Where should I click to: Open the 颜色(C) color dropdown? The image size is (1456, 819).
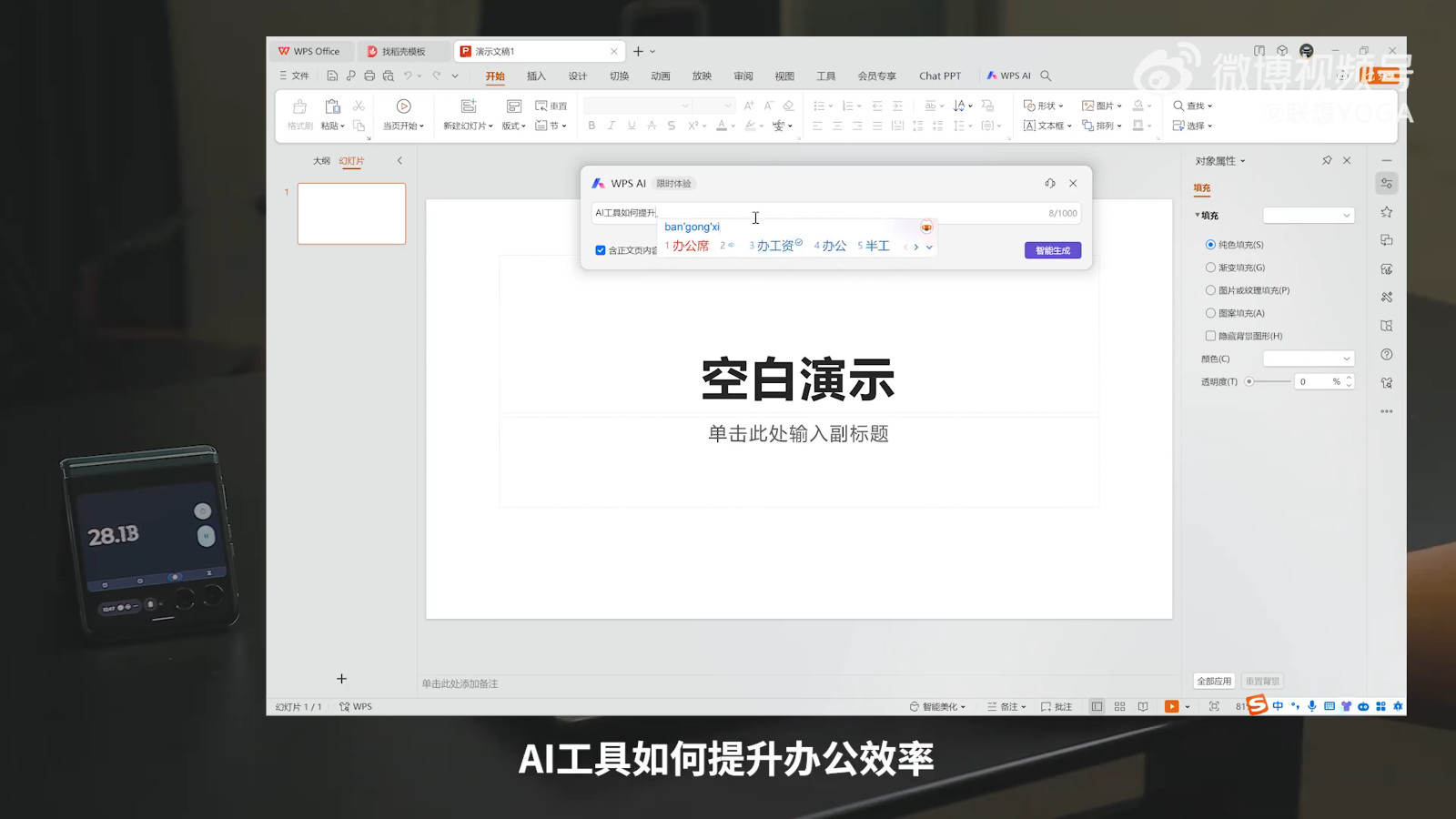click(x=1308, y=359)
